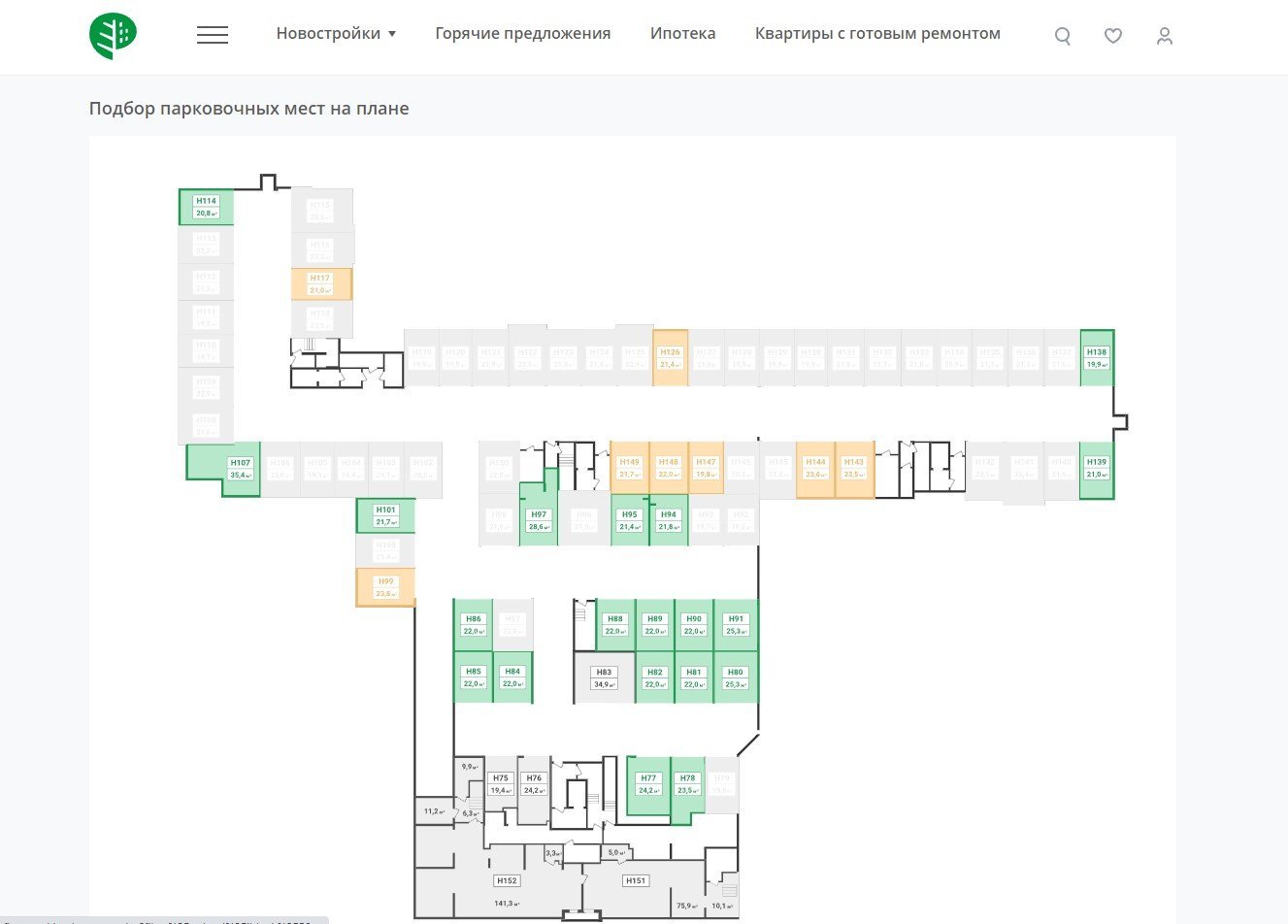
Task: Click the green leaf logo
Action: (x=113, y=36)
